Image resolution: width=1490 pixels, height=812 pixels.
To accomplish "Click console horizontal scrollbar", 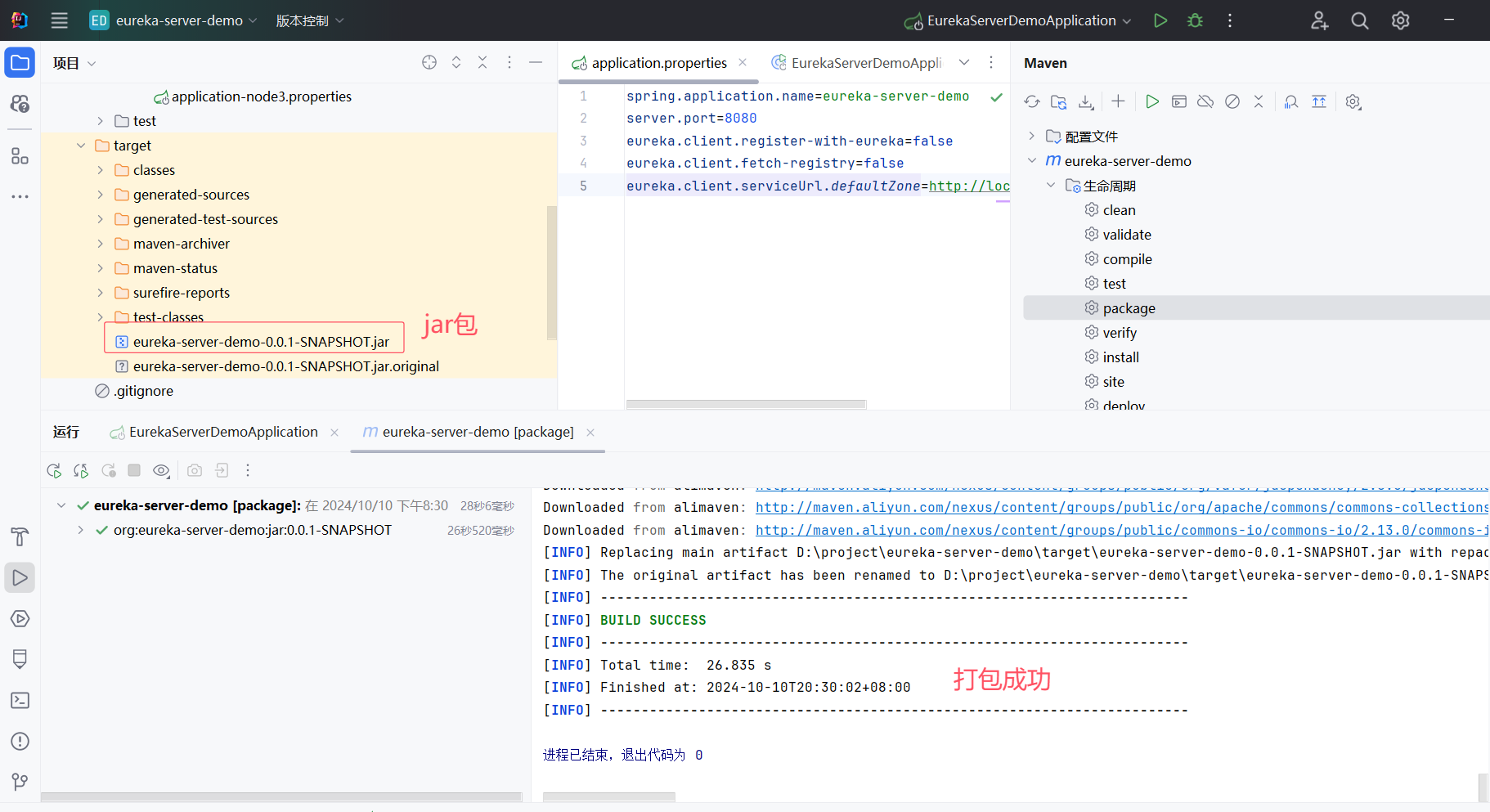I will [609, 796].
